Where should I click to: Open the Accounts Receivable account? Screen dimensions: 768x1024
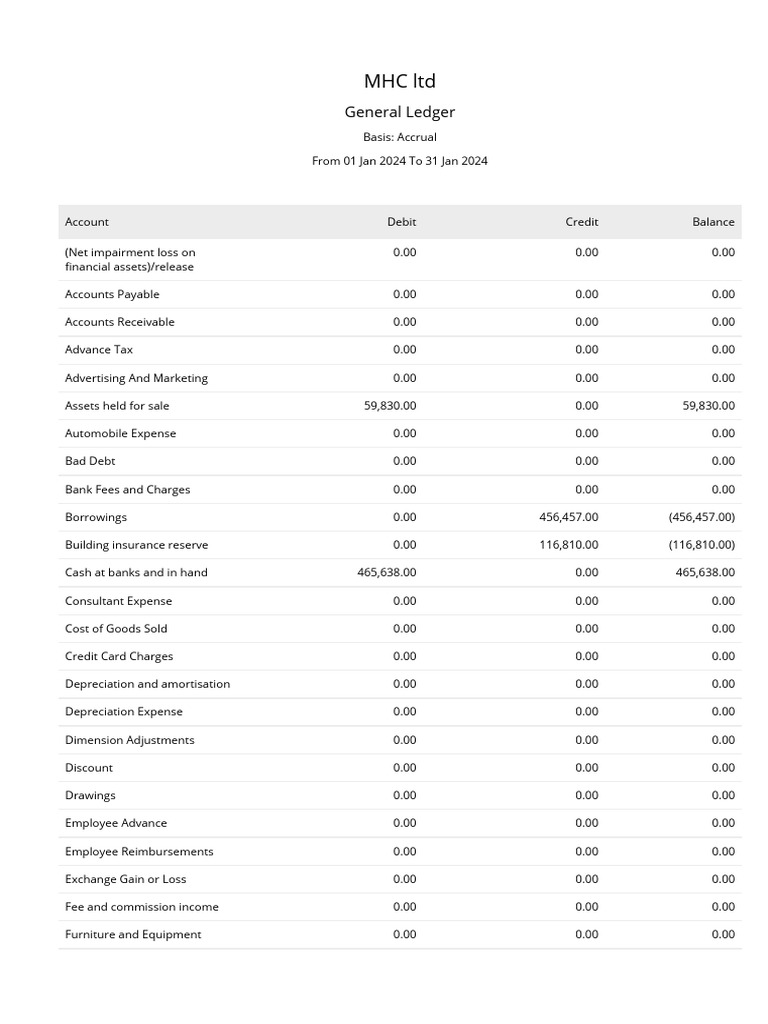(x=119, y=322)
